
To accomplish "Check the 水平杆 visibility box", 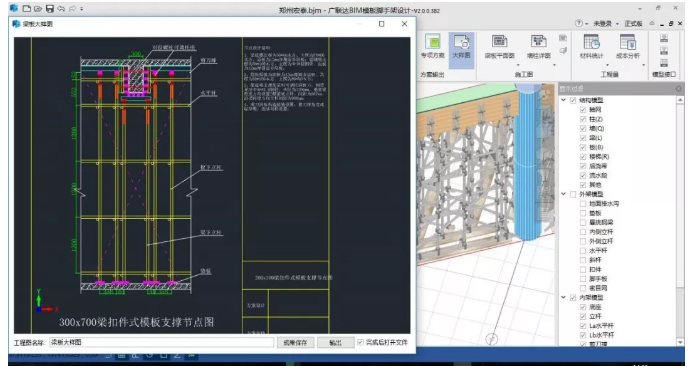I will (583, 250).
